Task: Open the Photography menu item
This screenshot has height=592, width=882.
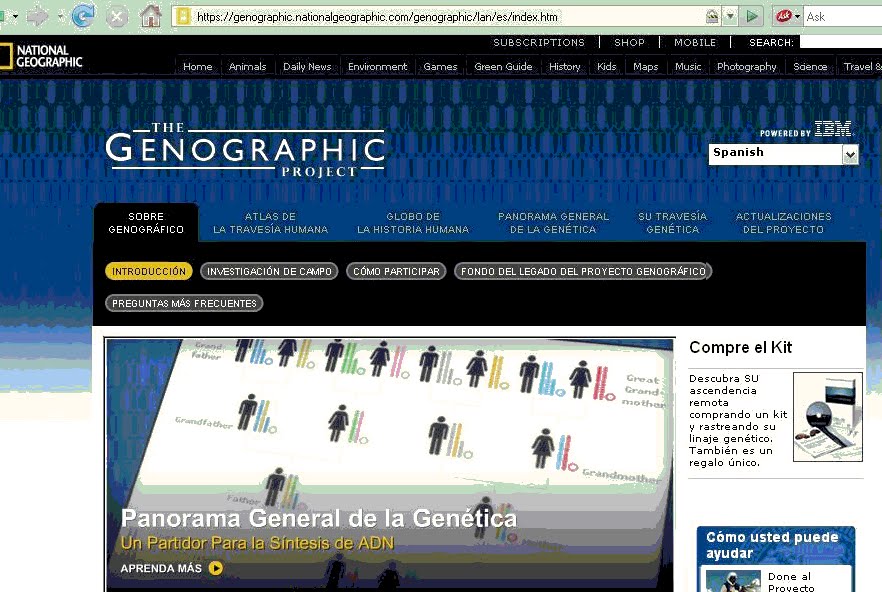Action: 746,66
